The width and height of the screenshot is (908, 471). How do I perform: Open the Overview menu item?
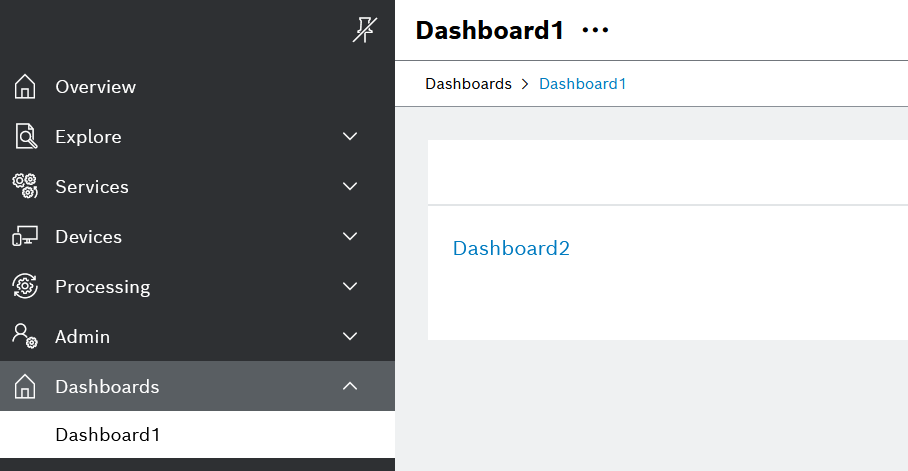[x=95, y=87]
